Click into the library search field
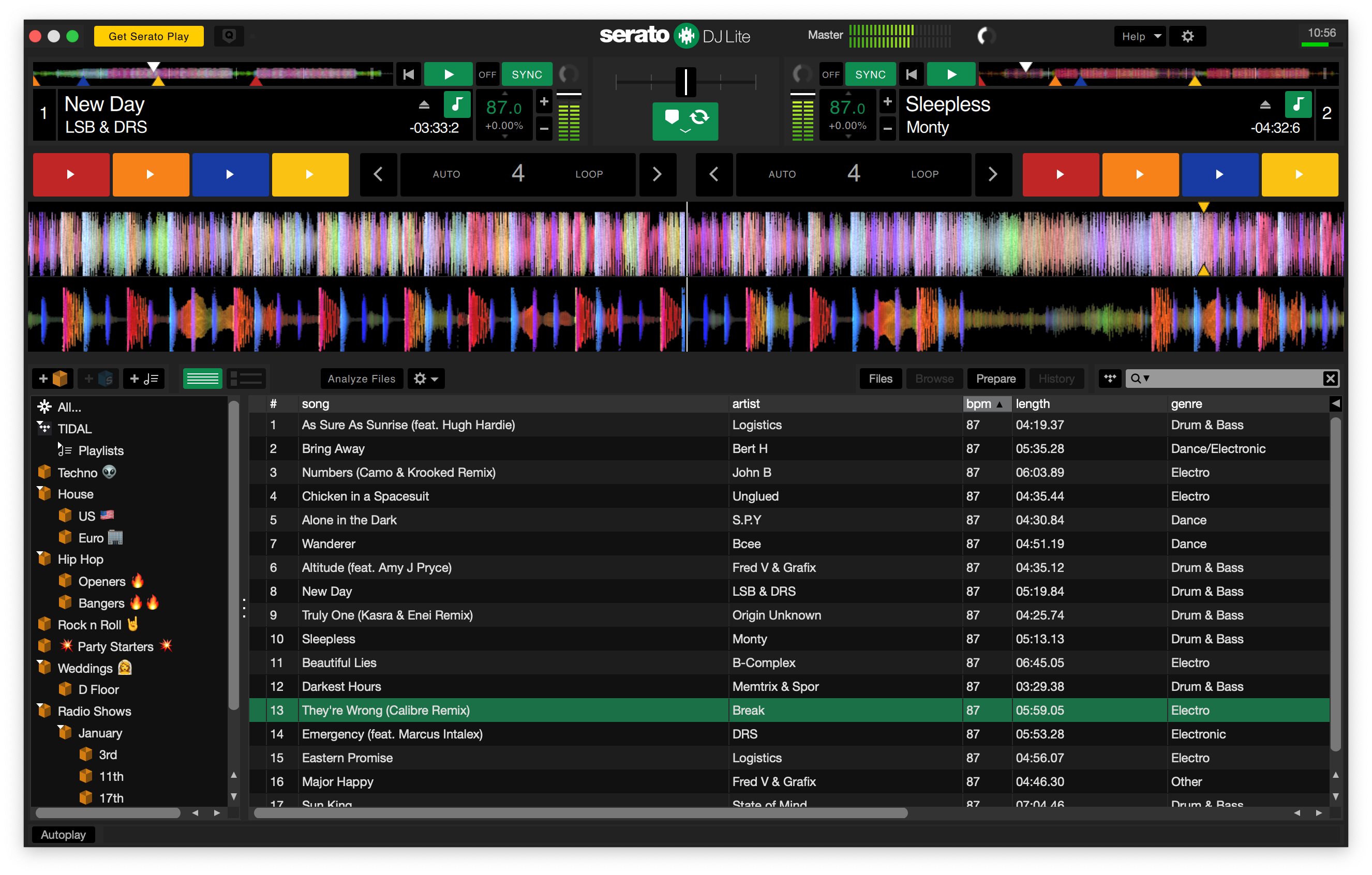This screenshot has width=1372, height=875. [x=1233, y=379]
